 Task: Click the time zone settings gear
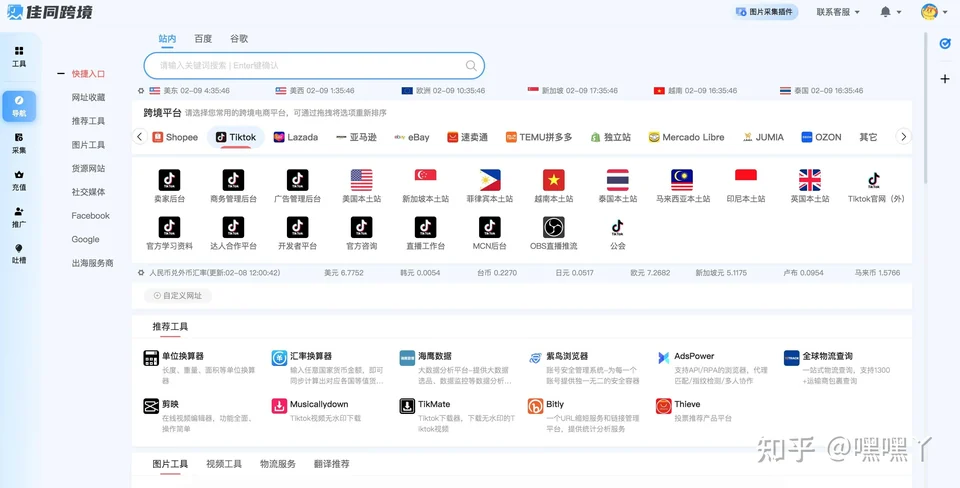pyautogui.click(x=141, y=91)
